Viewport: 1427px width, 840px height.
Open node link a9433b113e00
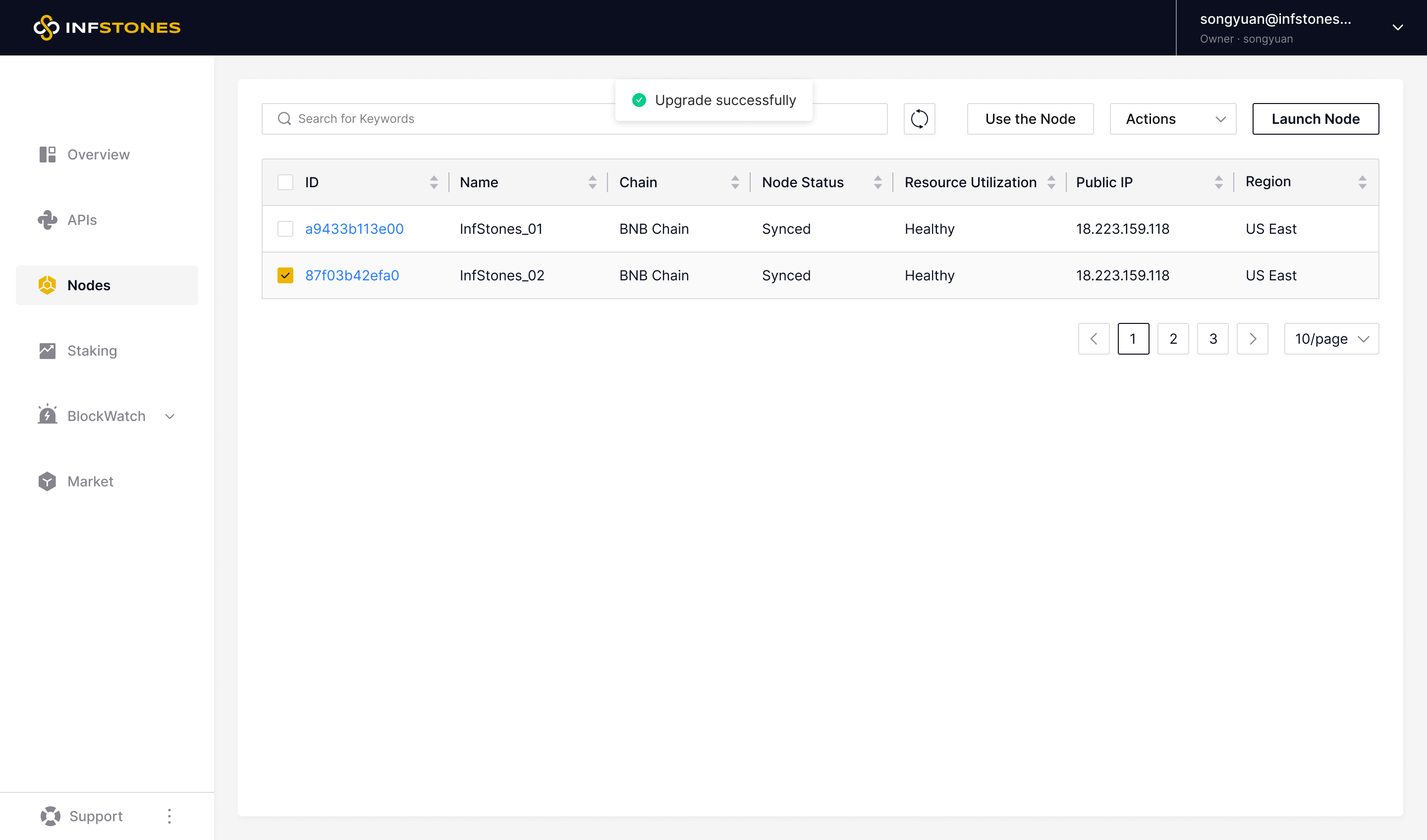[x=354, y=229]
